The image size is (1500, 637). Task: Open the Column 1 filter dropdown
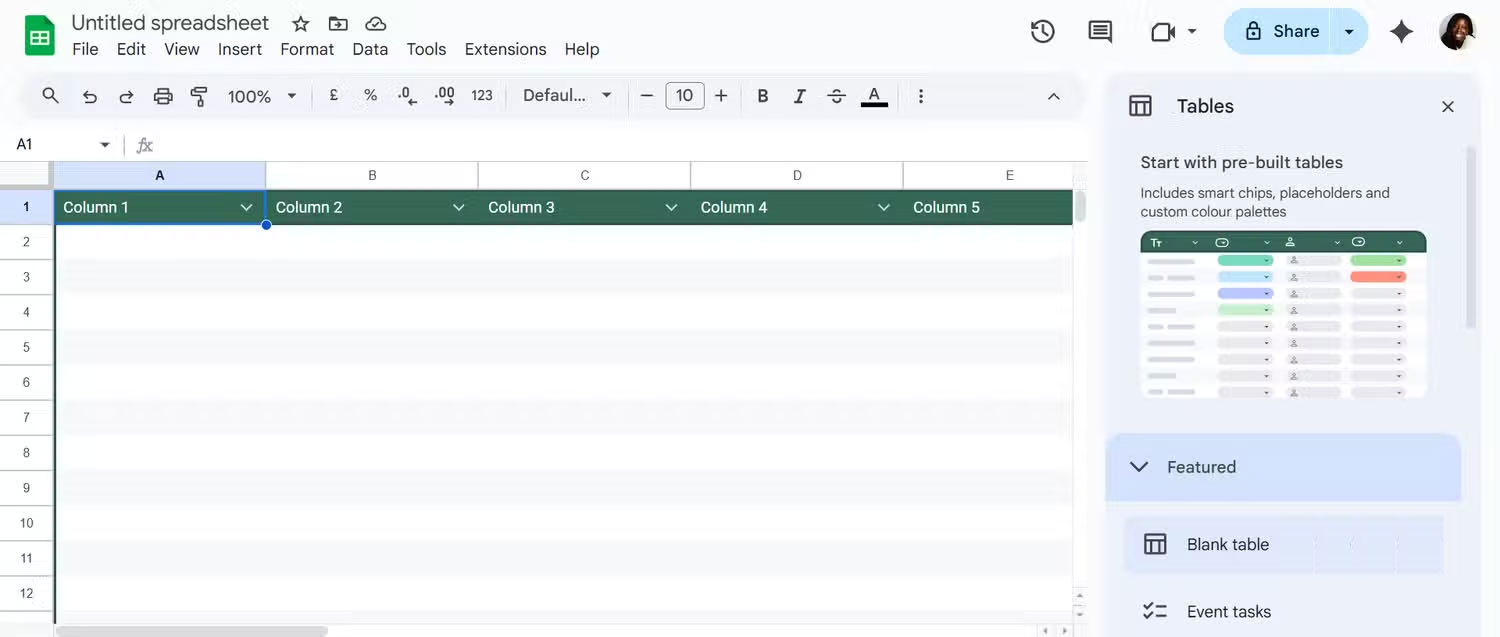[247, 207]
